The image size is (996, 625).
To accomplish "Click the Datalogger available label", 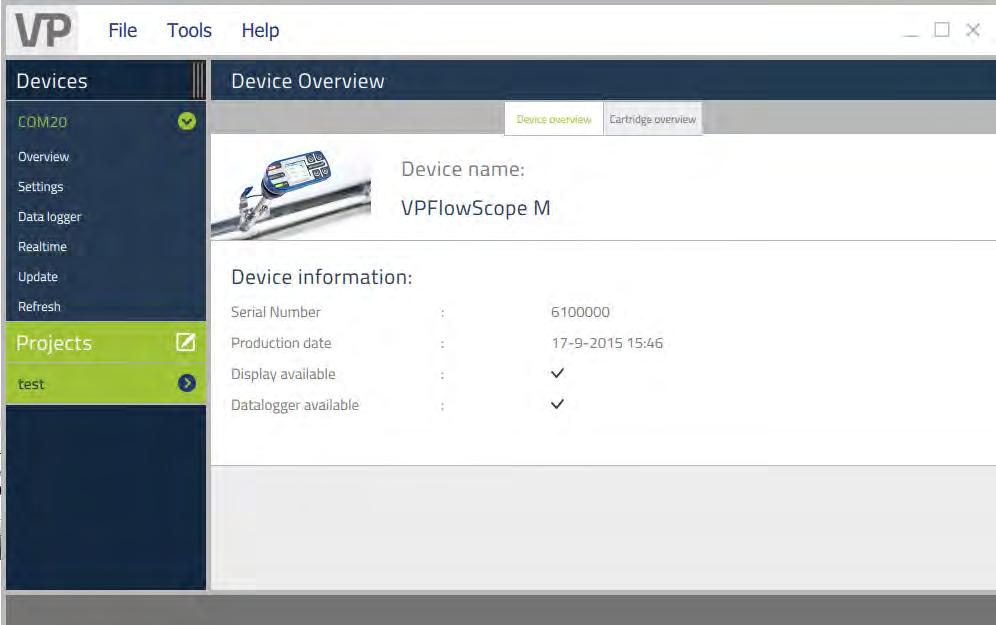I will (295, 405).
